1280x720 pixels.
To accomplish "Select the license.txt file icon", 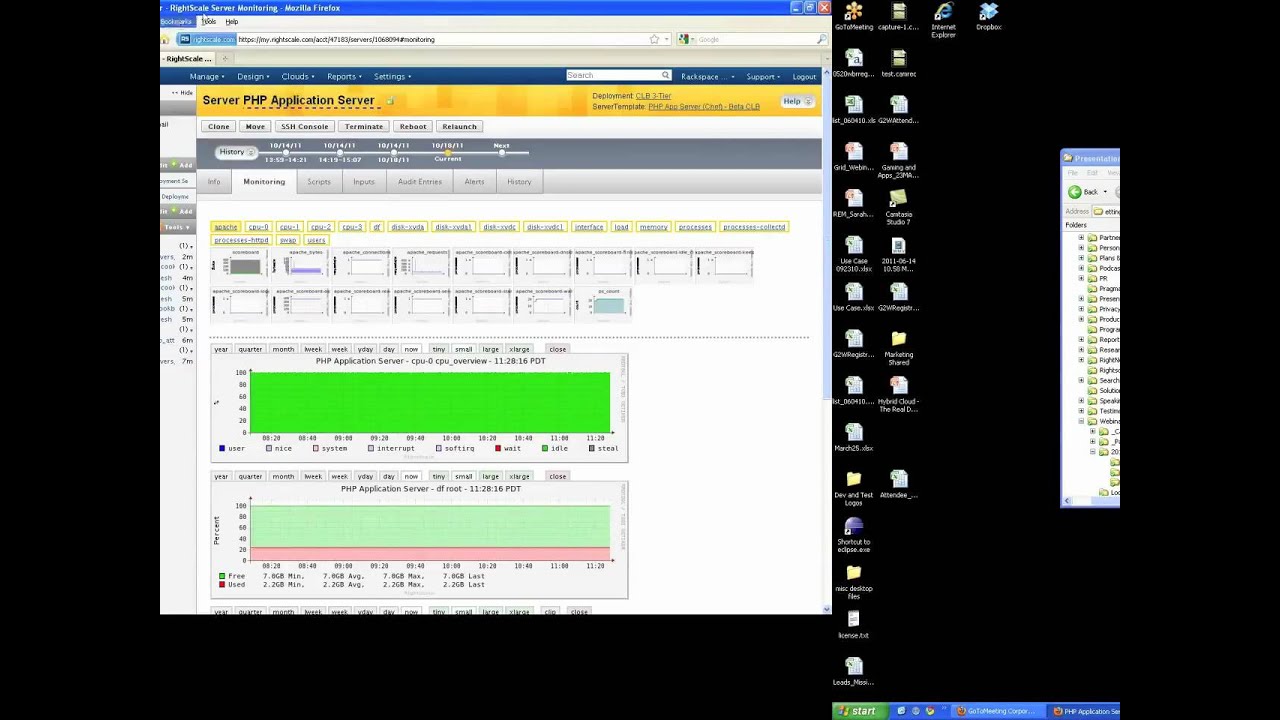I will pos(853,625).
